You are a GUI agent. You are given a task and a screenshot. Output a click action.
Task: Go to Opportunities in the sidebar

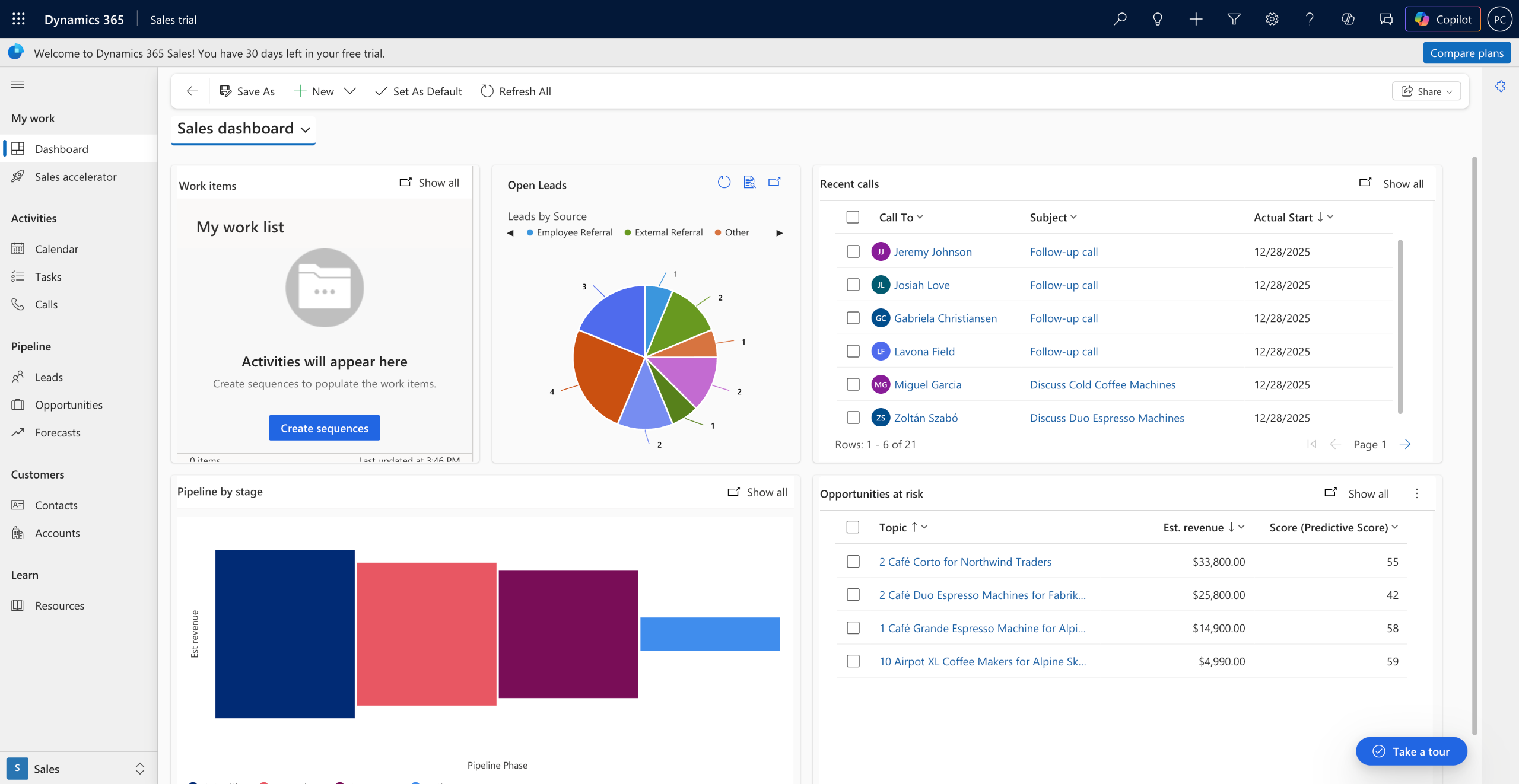click(68, 404)
